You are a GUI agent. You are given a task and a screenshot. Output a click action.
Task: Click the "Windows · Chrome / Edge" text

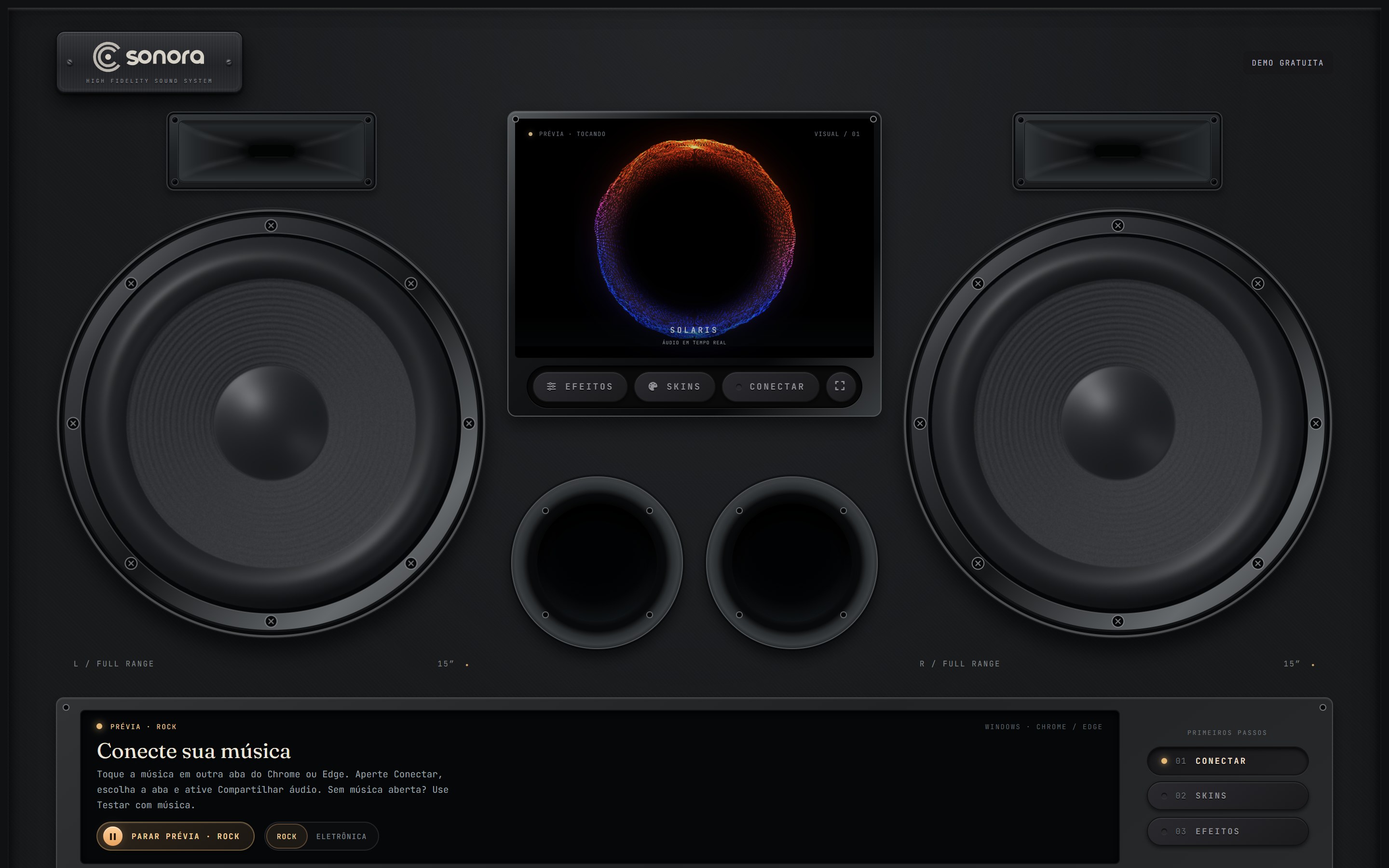coord(1044,727)
